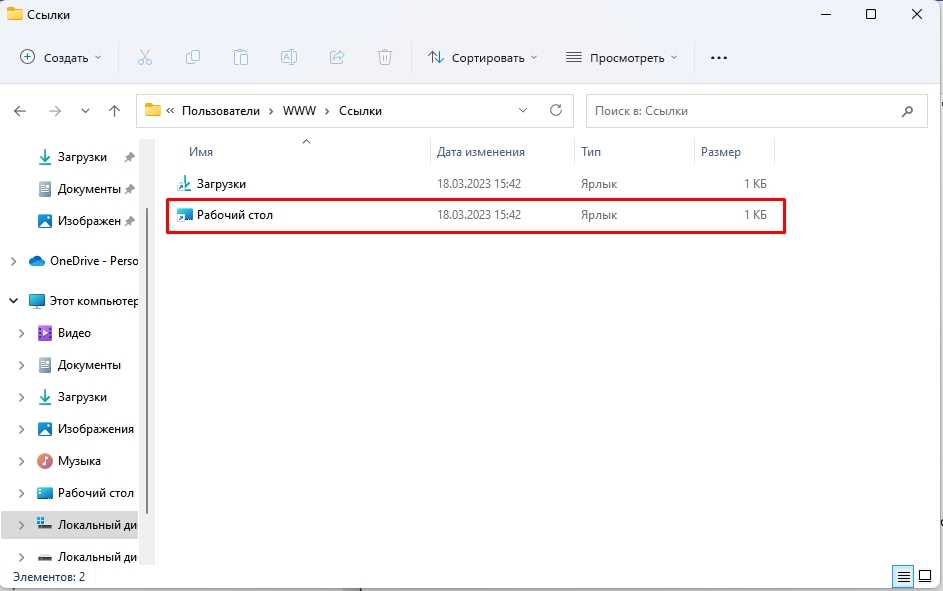Switch to large thumbnails view in status bar
The height and width of the screenshot is (591, 943).
(925, 576)
